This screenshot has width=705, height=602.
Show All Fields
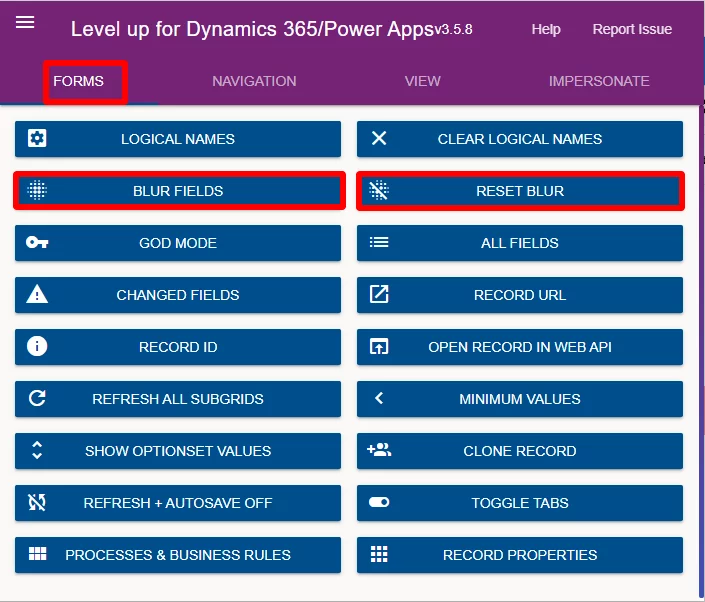520,243
